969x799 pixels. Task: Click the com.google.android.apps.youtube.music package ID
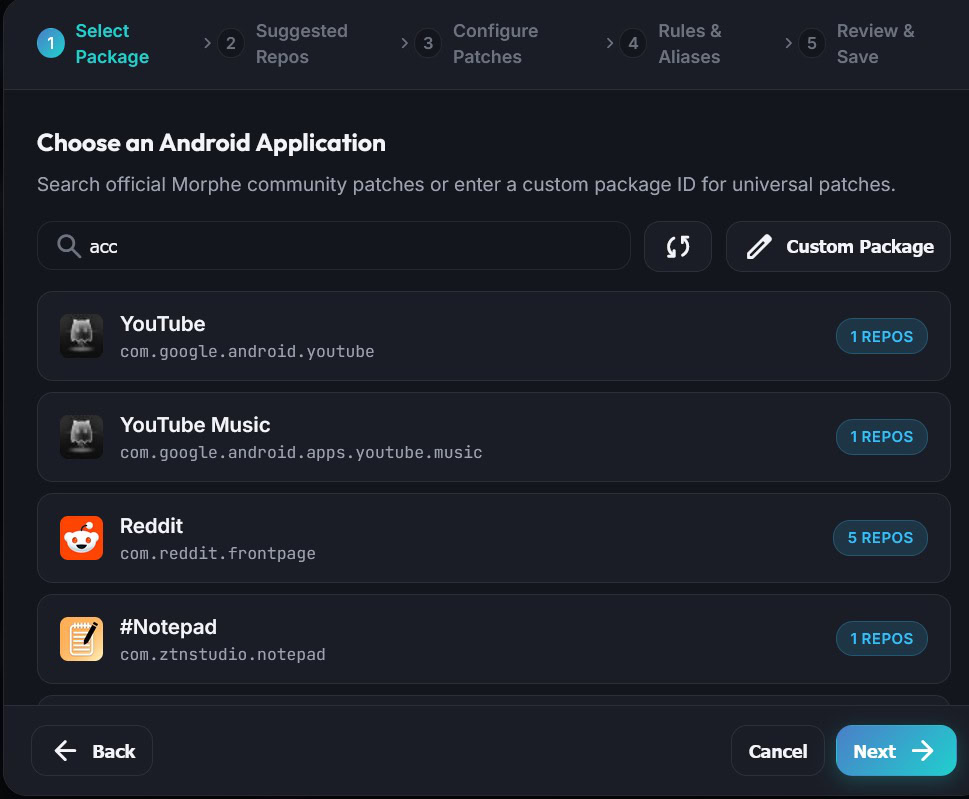coord(301,452)
